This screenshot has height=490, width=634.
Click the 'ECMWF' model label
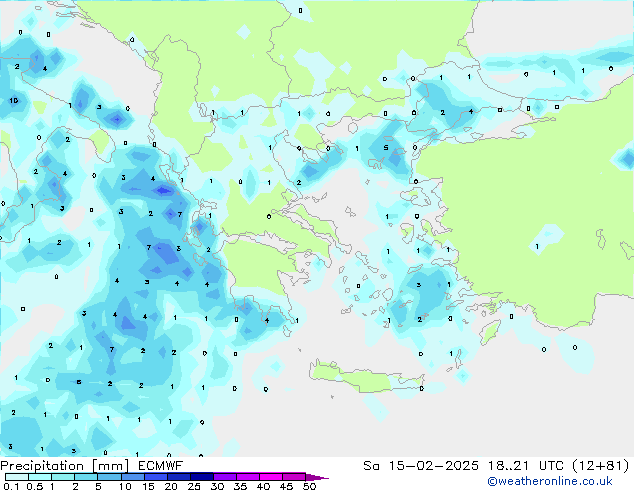[x=161, y=466]
